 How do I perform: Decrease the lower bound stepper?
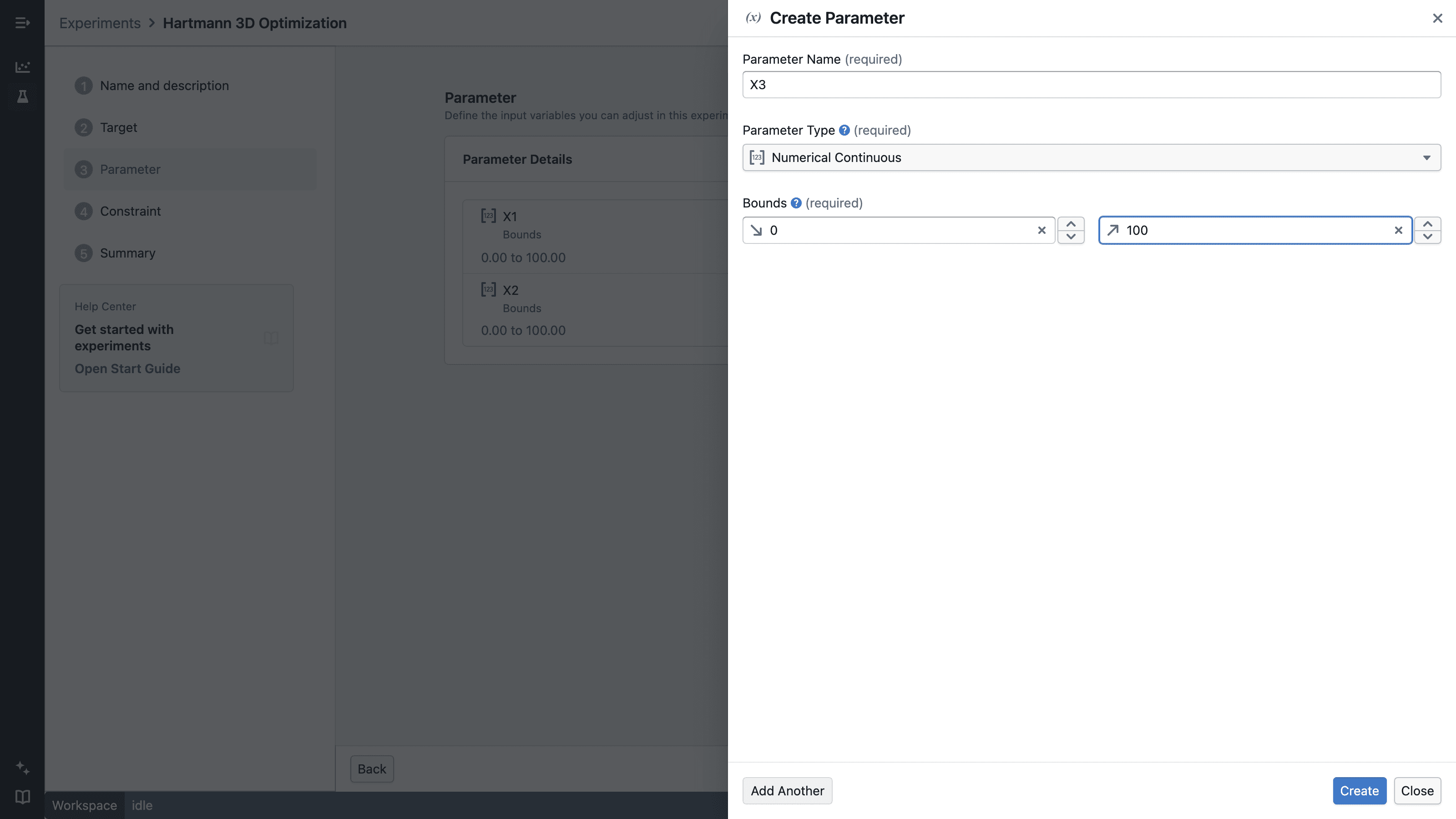point(1071,237)
